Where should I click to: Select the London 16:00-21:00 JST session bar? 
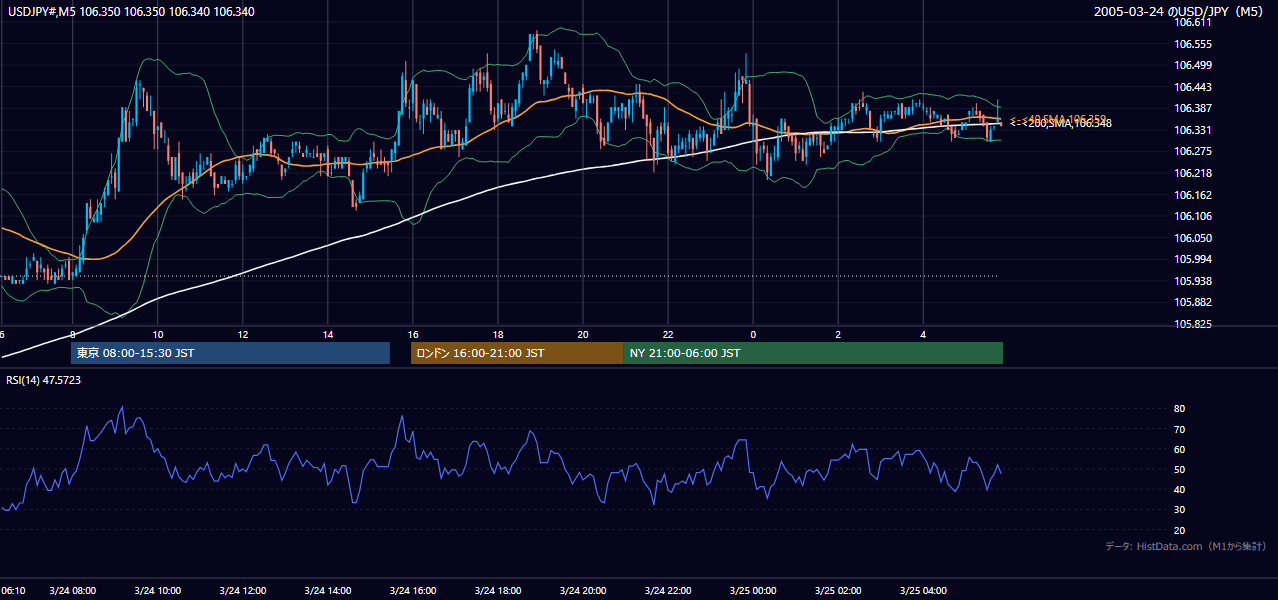point(517,353)
